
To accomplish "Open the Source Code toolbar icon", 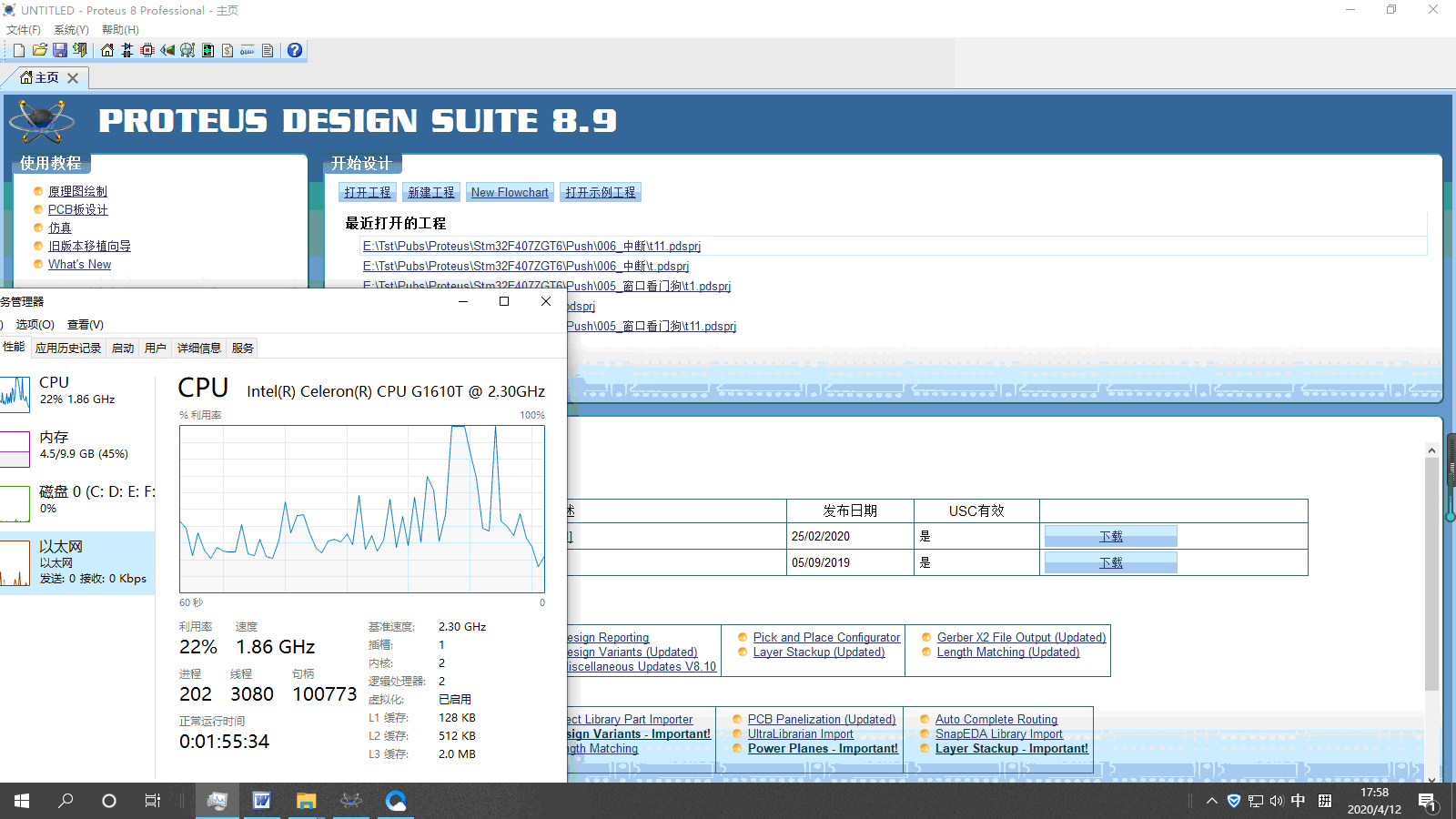I will [x=248, y=50].
